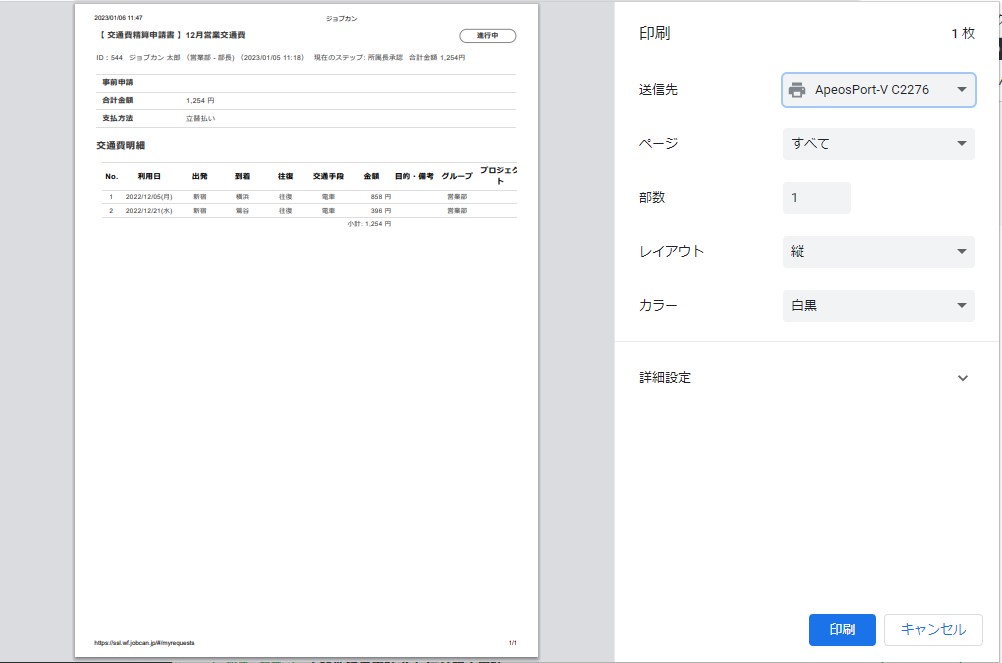Expand 詳細設定 with the chevron arrow
1002x663 pixels.
(x=962, y=378)
